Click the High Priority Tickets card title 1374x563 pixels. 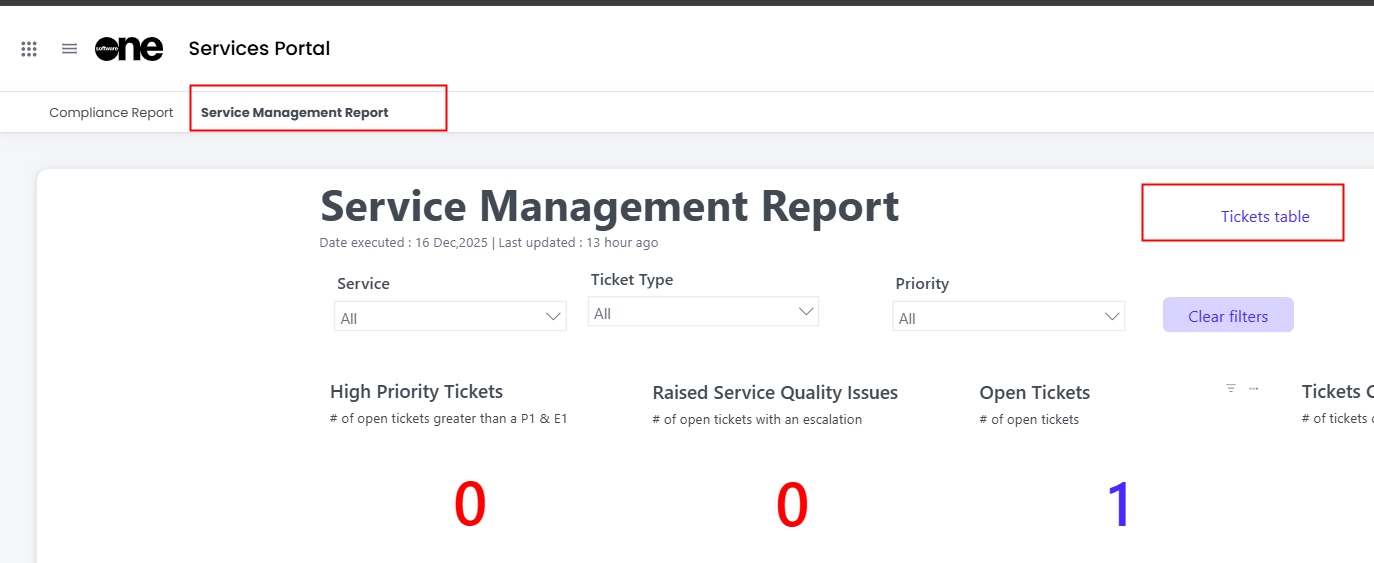[x=416, y=392]
